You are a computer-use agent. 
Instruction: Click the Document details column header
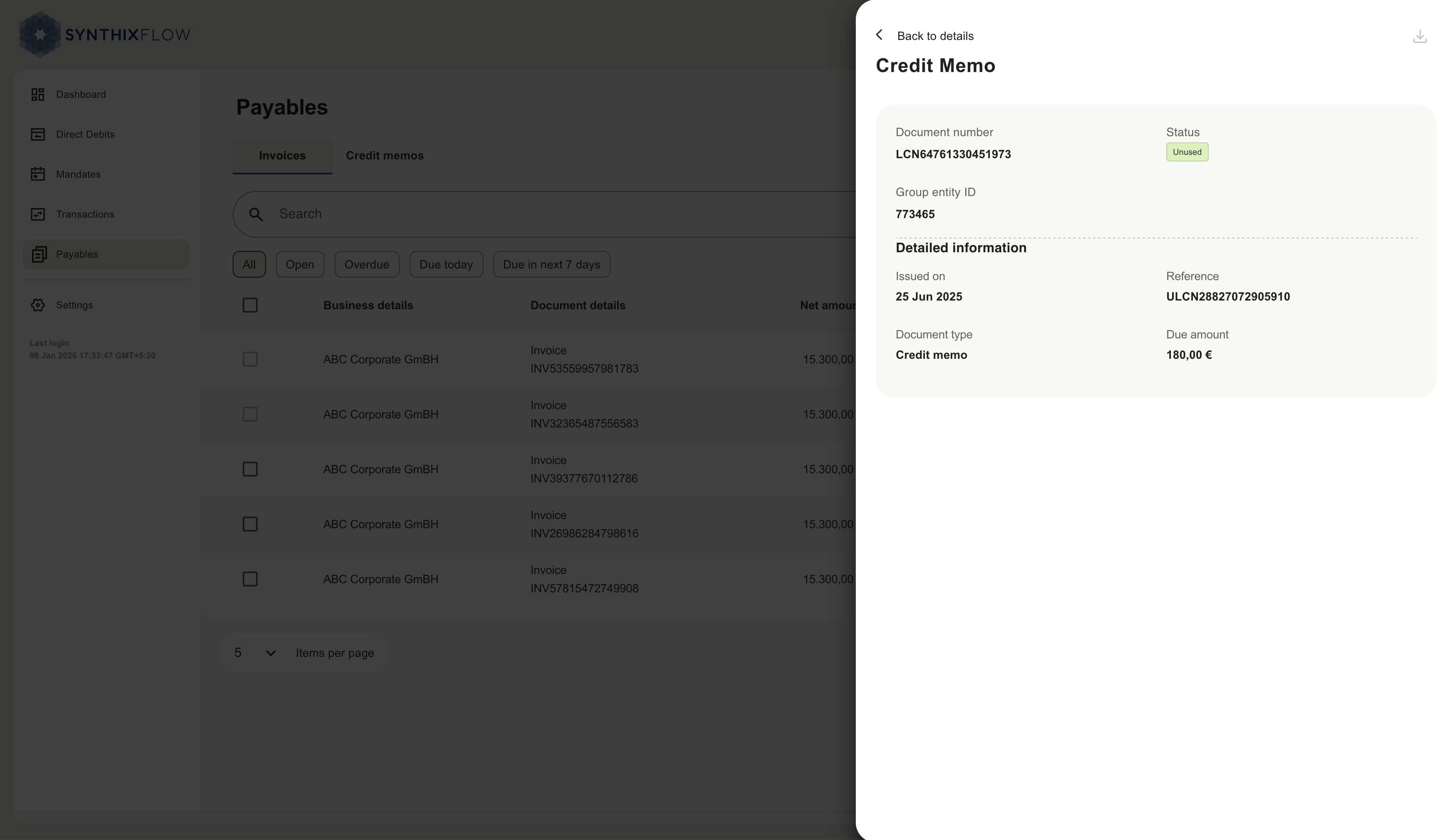(577, 305)
